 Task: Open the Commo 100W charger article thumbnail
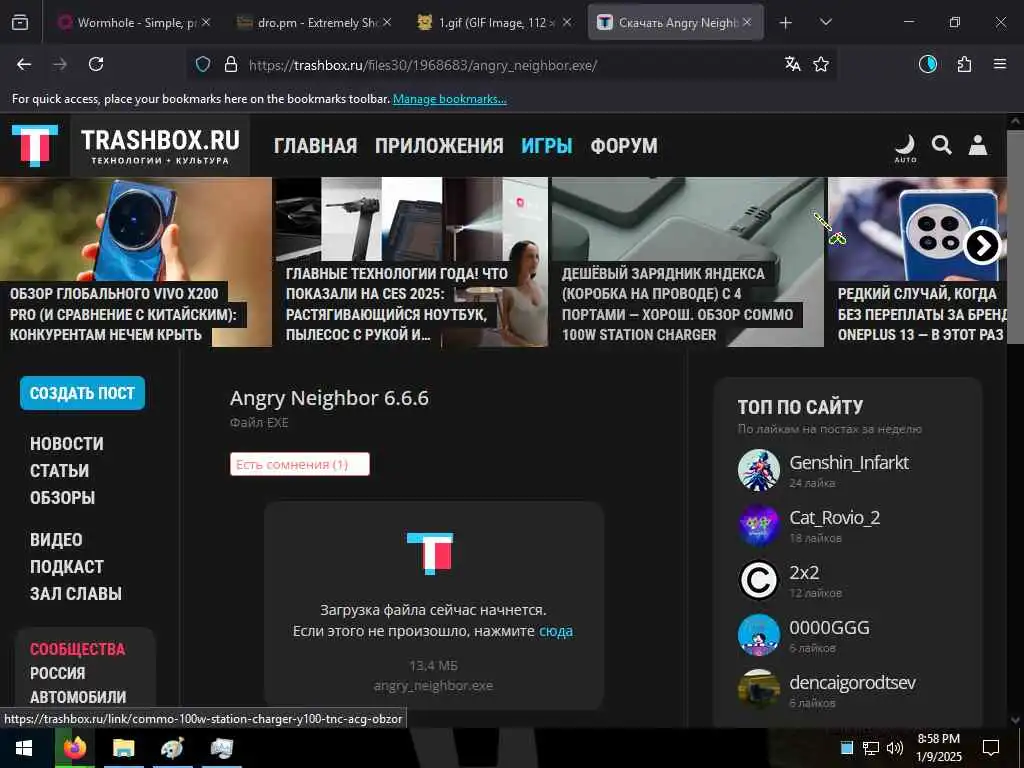pyautogui.click(x=688, y=262)
